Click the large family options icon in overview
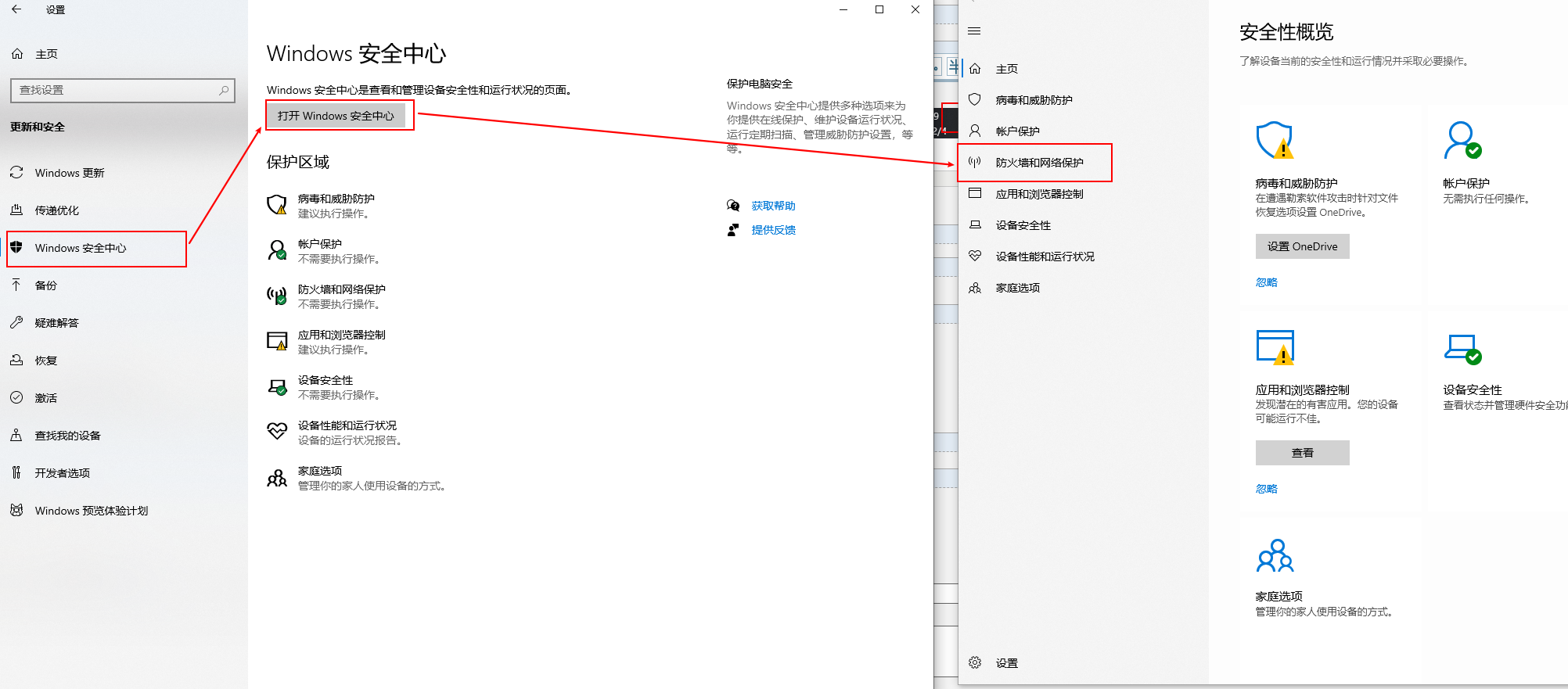Screen dimensions: 1568x689 click(x=1275, y=555)
